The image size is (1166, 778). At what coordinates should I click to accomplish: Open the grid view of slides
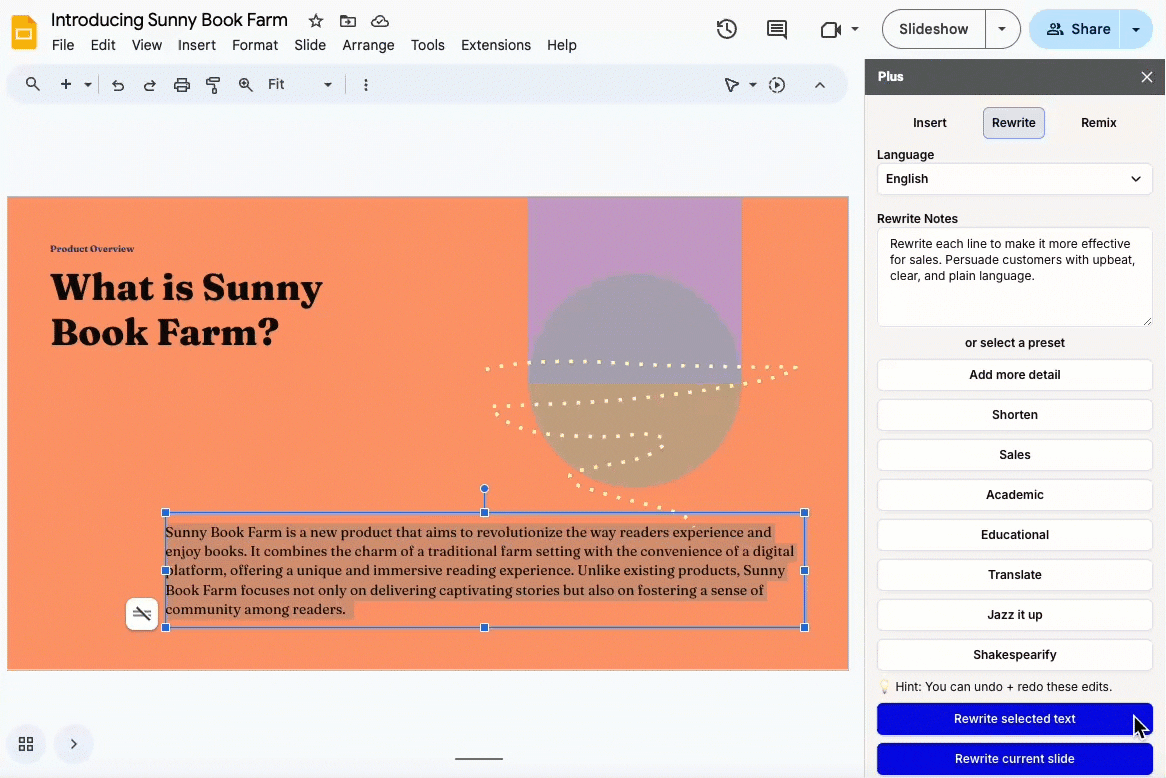[26, 744]
